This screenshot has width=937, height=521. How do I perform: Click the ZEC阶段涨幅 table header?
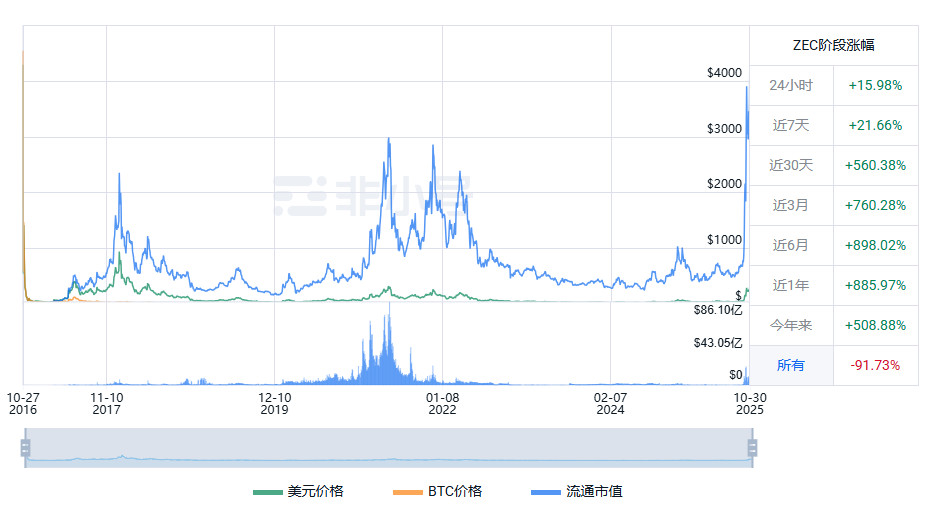pos(833,46)
